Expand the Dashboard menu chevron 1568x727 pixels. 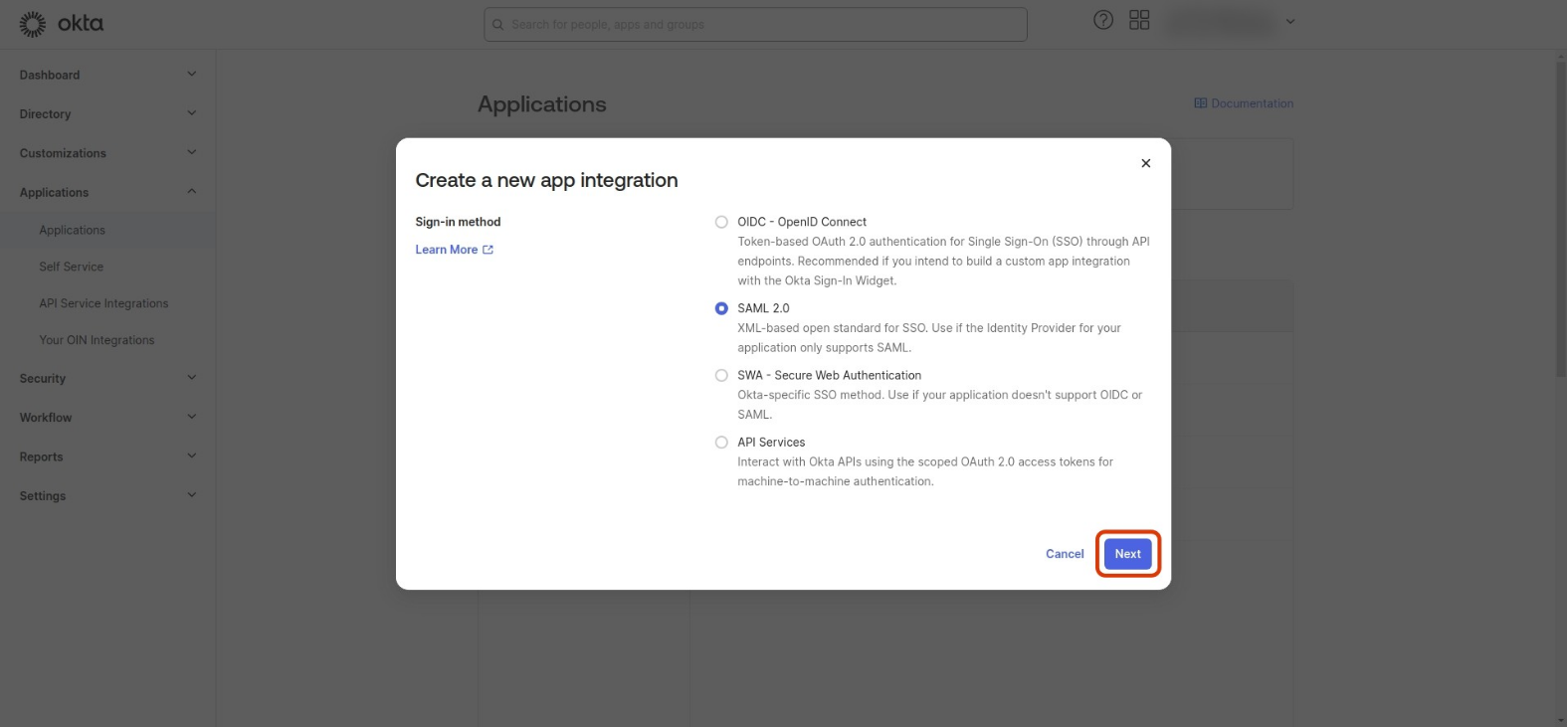[192, 74]
